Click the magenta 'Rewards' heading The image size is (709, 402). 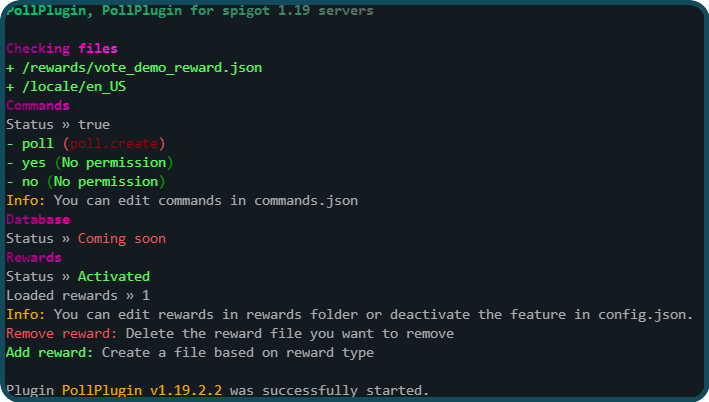[x=33, y=258]
